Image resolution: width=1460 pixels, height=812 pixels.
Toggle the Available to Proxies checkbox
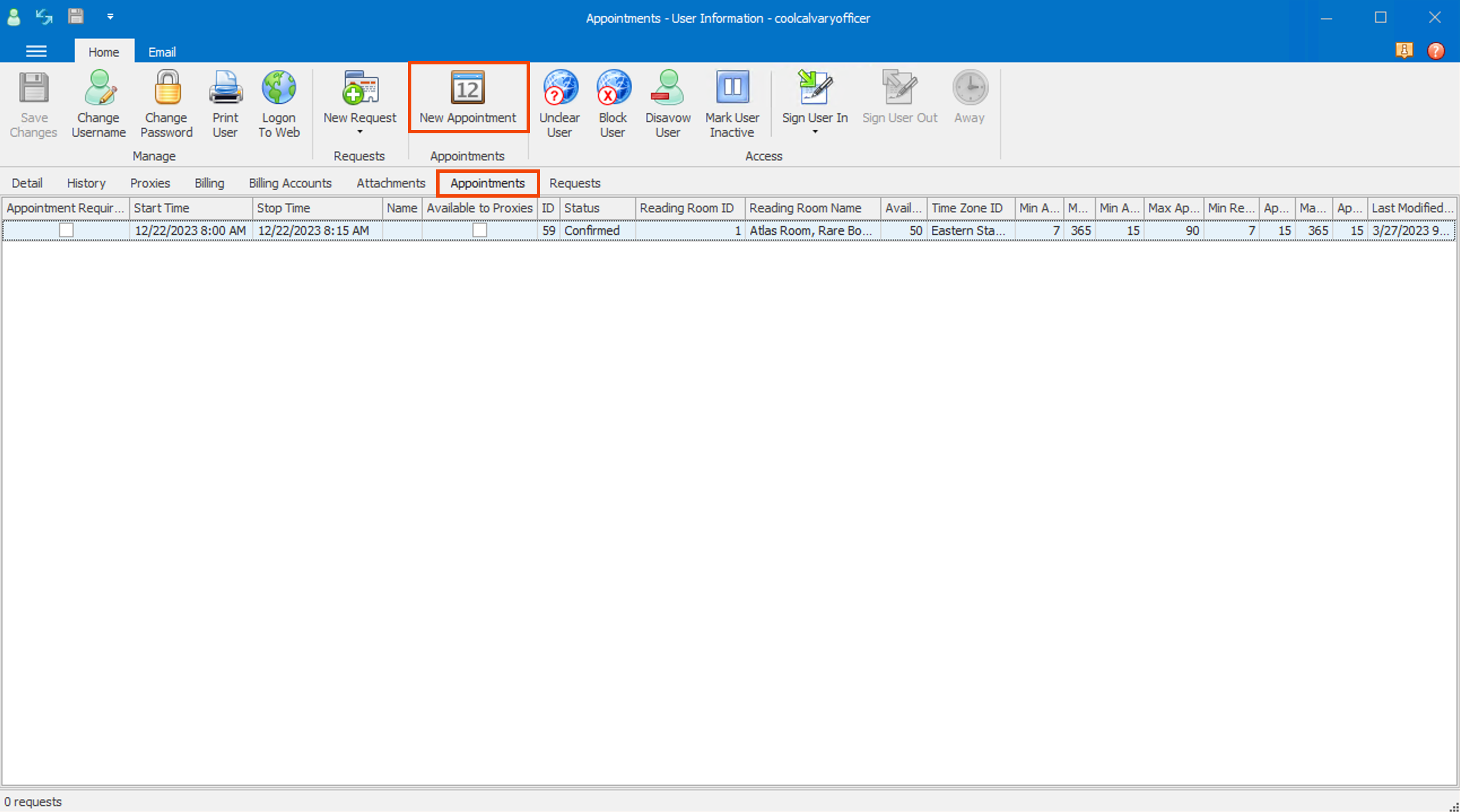pos(480,230)
